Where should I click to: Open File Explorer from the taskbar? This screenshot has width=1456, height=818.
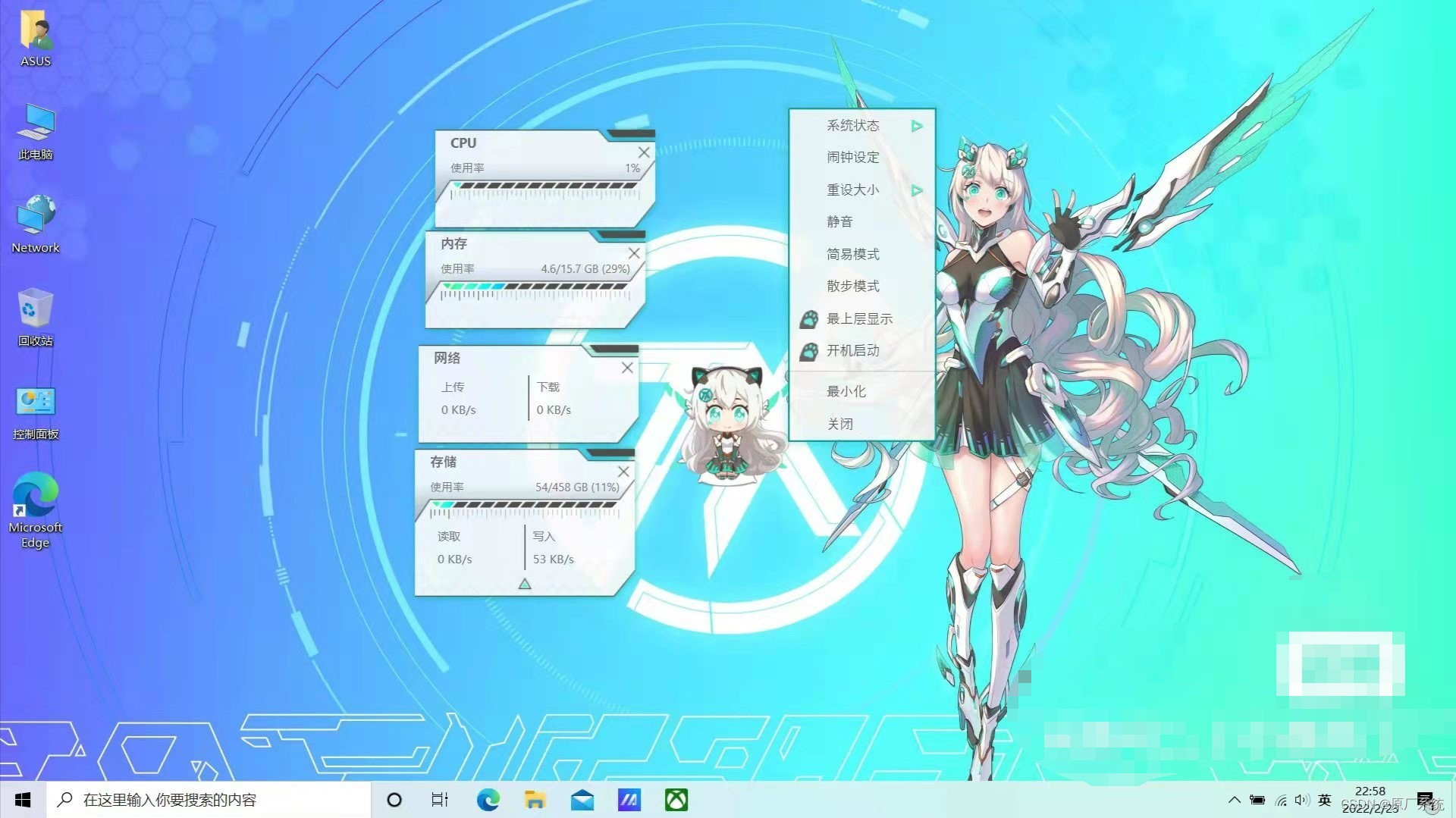point(535,800)
